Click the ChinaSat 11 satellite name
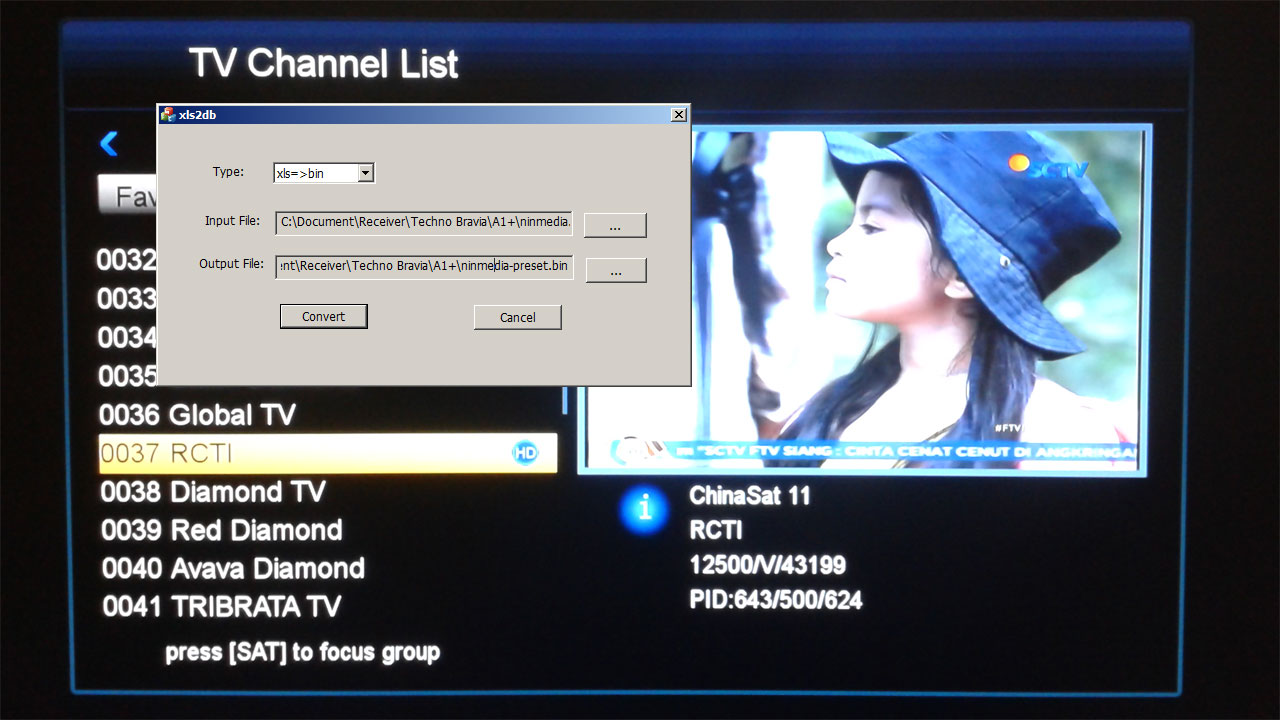The height and width of the screenshot is (720, 1280). coord(750,495)
